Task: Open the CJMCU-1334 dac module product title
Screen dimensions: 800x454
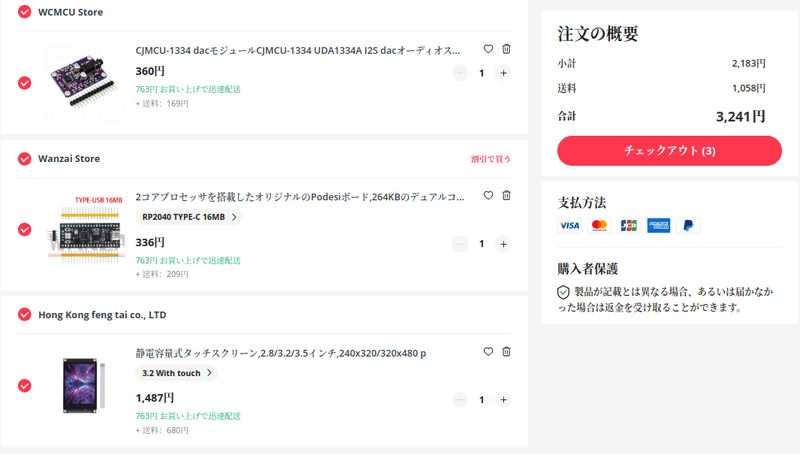Action: (297, 51)
